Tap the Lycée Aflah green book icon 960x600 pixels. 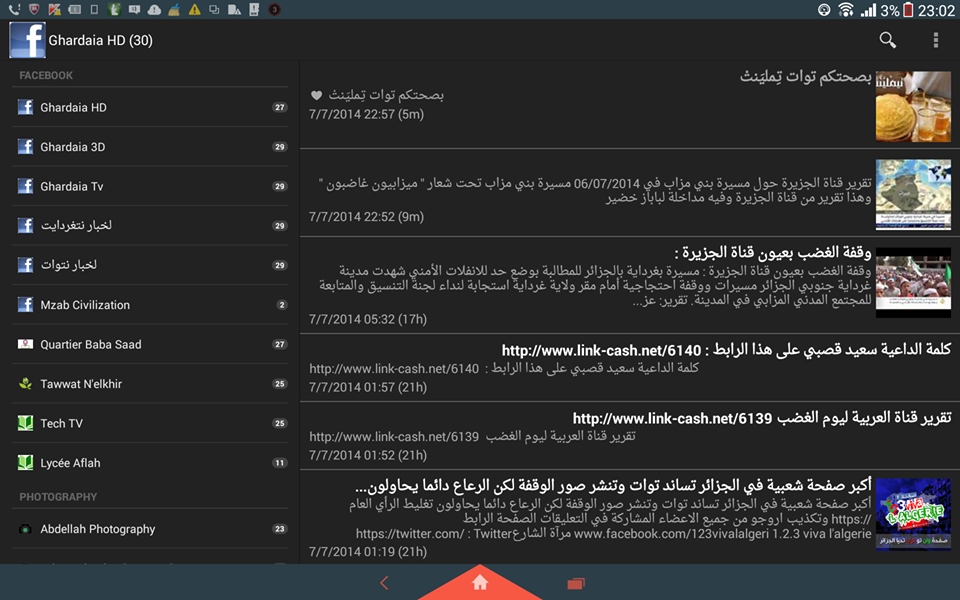click(x=25, y=463)
